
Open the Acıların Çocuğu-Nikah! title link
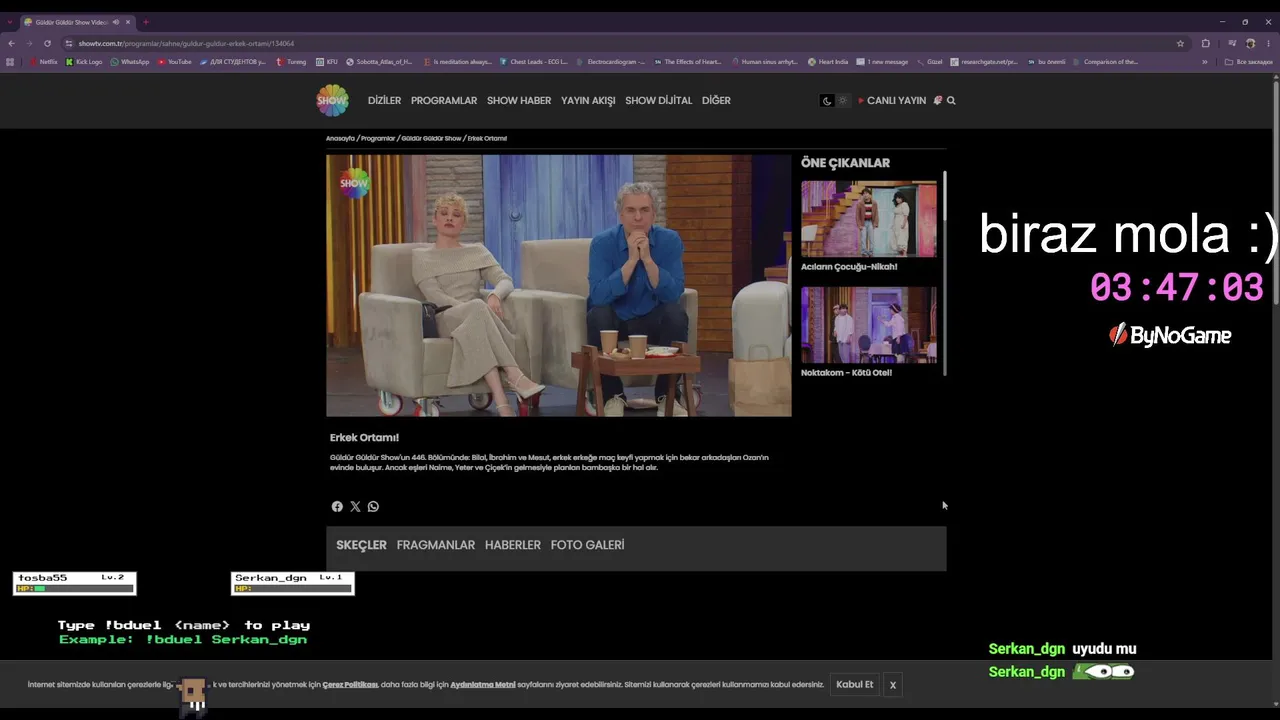tap(849, 267)
